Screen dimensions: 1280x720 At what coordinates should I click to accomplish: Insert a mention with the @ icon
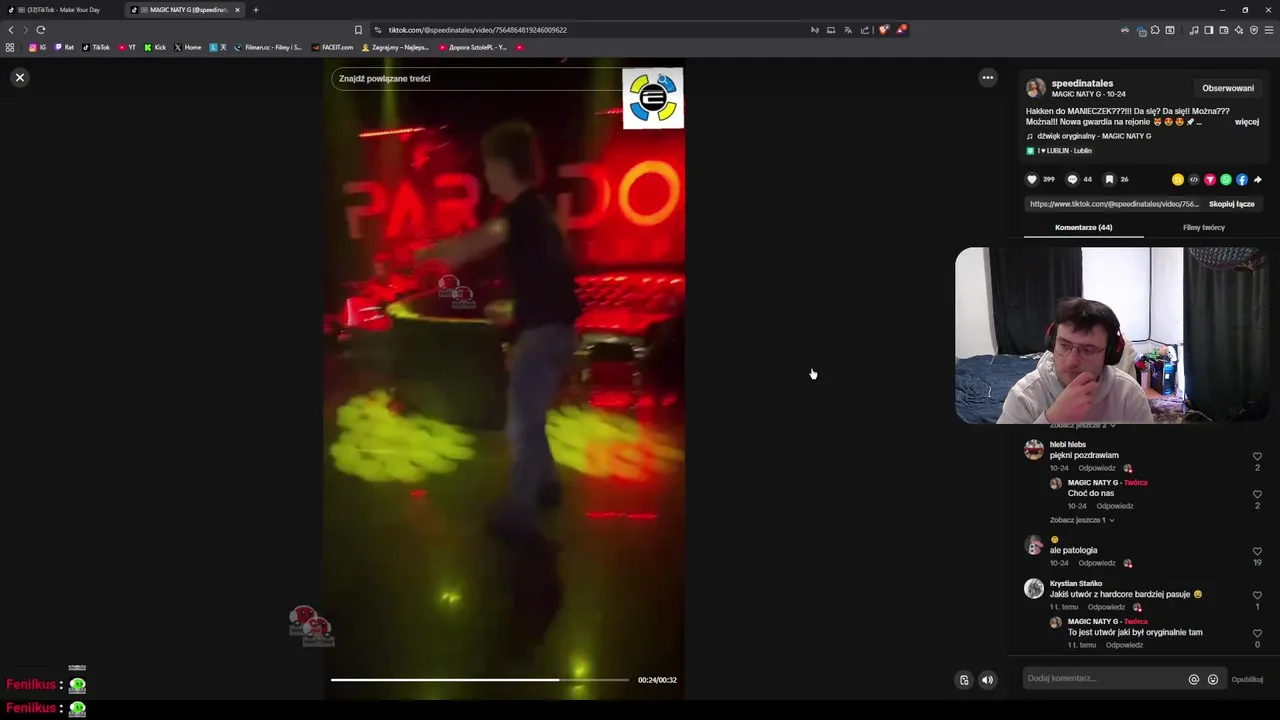[x=1193, y=679]
